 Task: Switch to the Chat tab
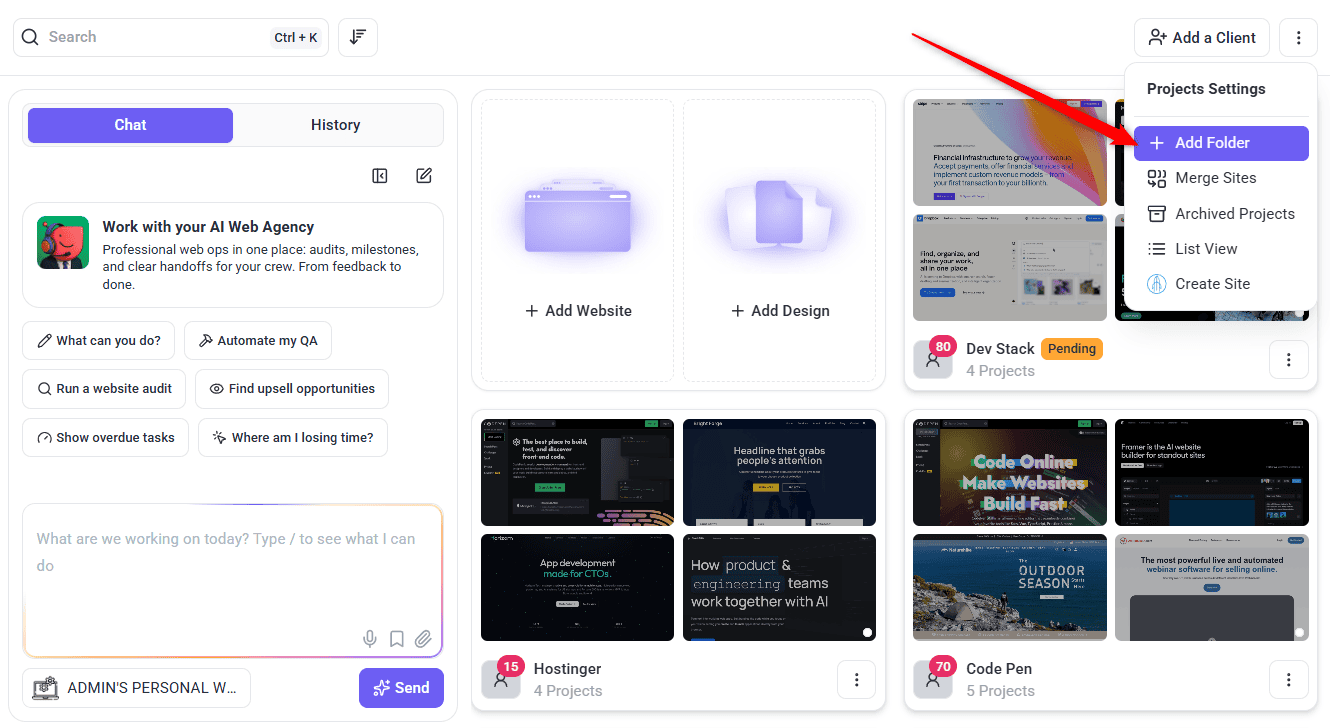130,125
